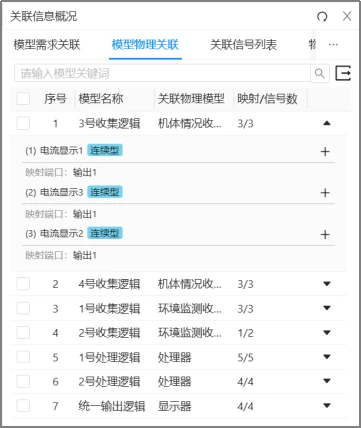Toggle the select-all header checkbox

coord(23,99)
